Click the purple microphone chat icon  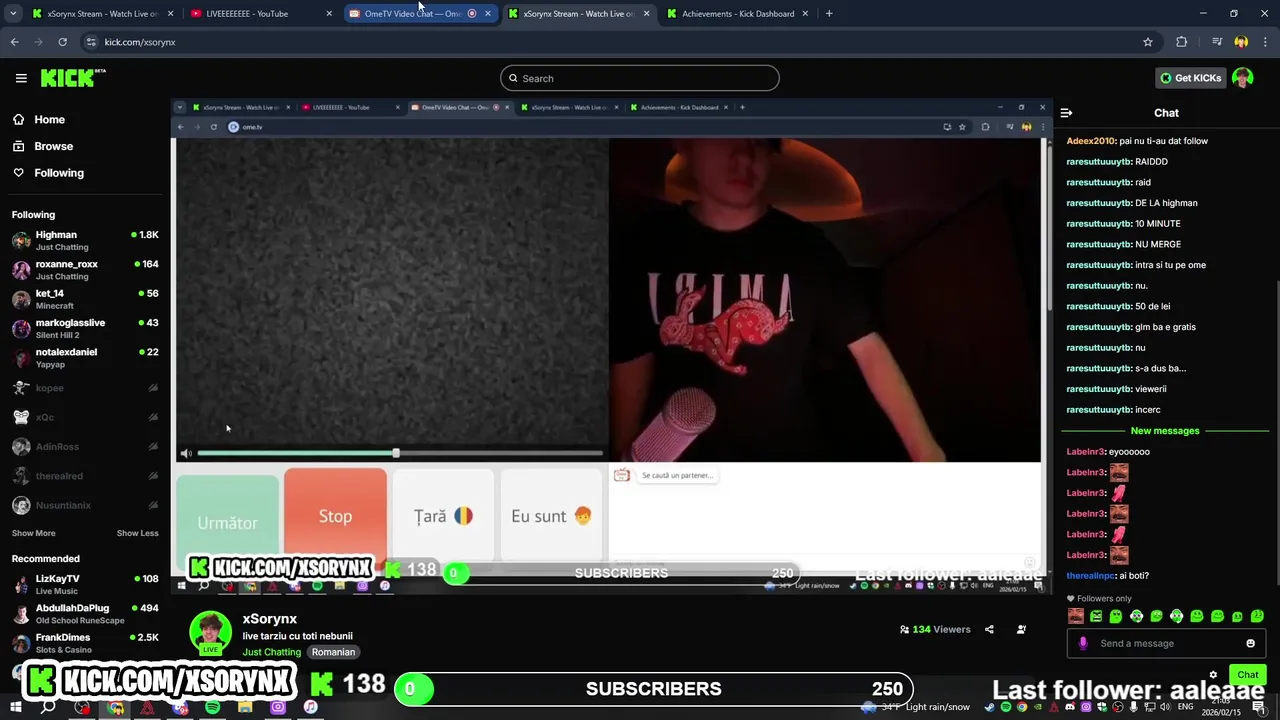1083,643
